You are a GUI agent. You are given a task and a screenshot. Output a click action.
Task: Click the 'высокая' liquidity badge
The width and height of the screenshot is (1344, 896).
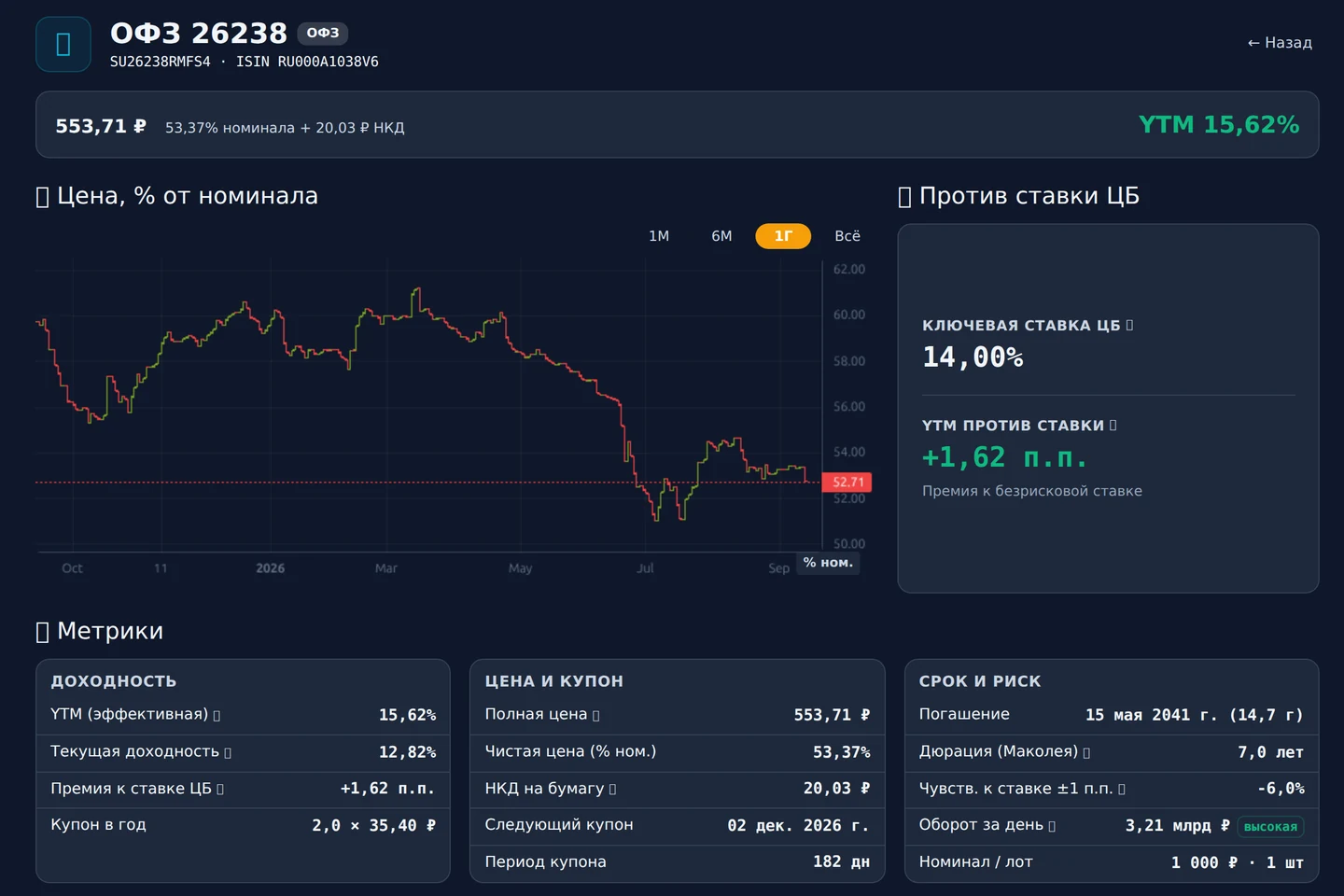[x=1270, y=827]
